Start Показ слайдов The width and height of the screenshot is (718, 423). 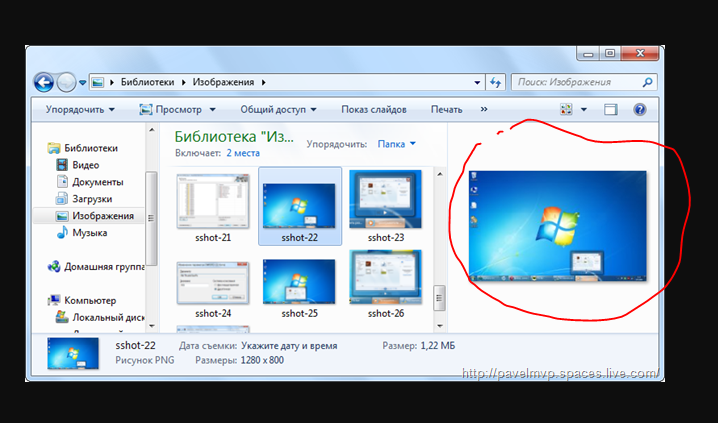click(x=374, y=109)
